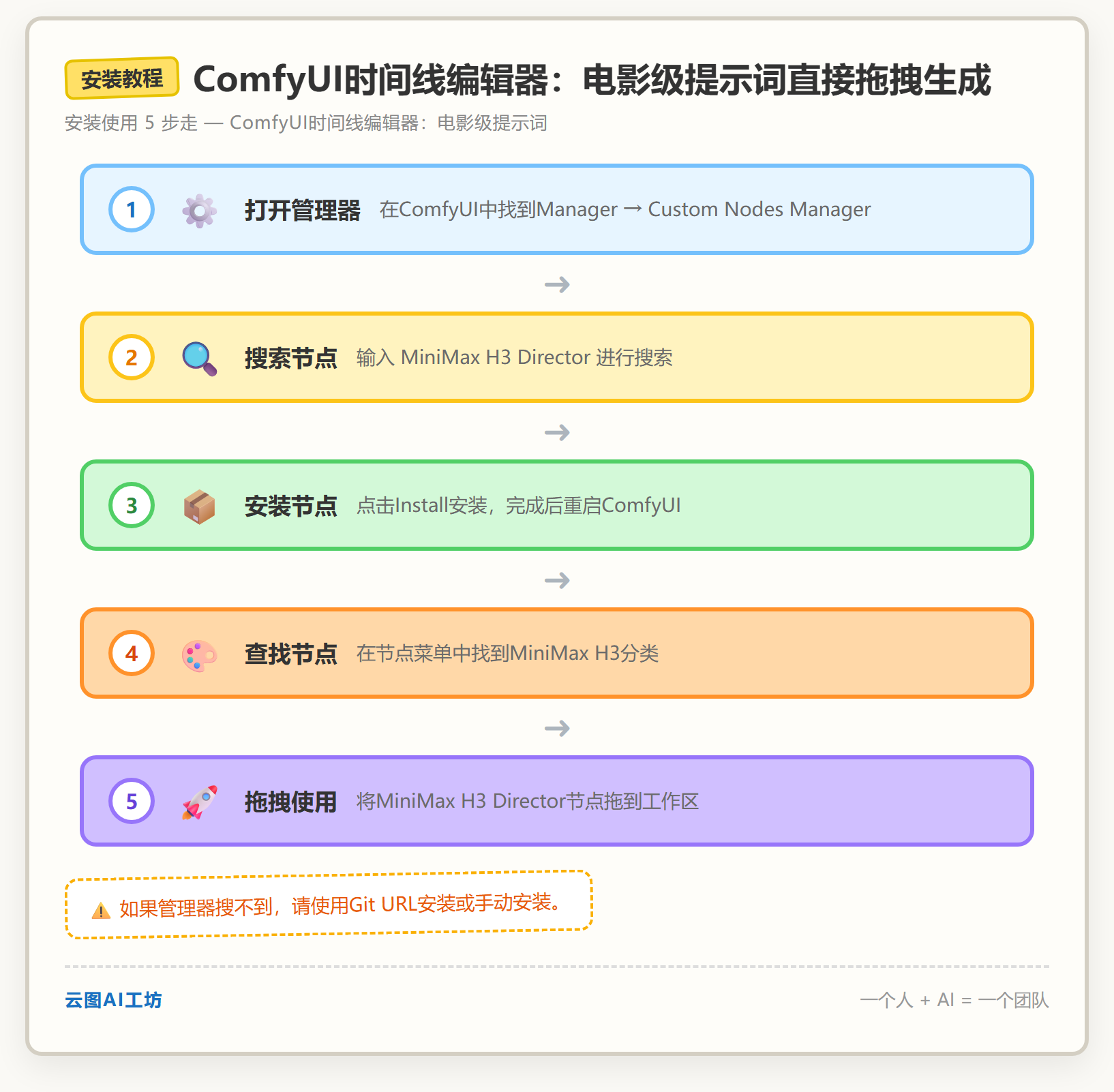Screen dimensions: 1114x1092
Task: Click the step number 1 circle
Action: coord(132,209)
